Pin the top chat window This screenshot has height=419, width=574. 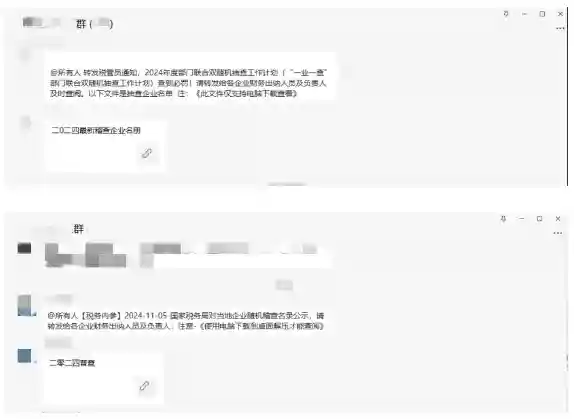[x=506, y=14]
